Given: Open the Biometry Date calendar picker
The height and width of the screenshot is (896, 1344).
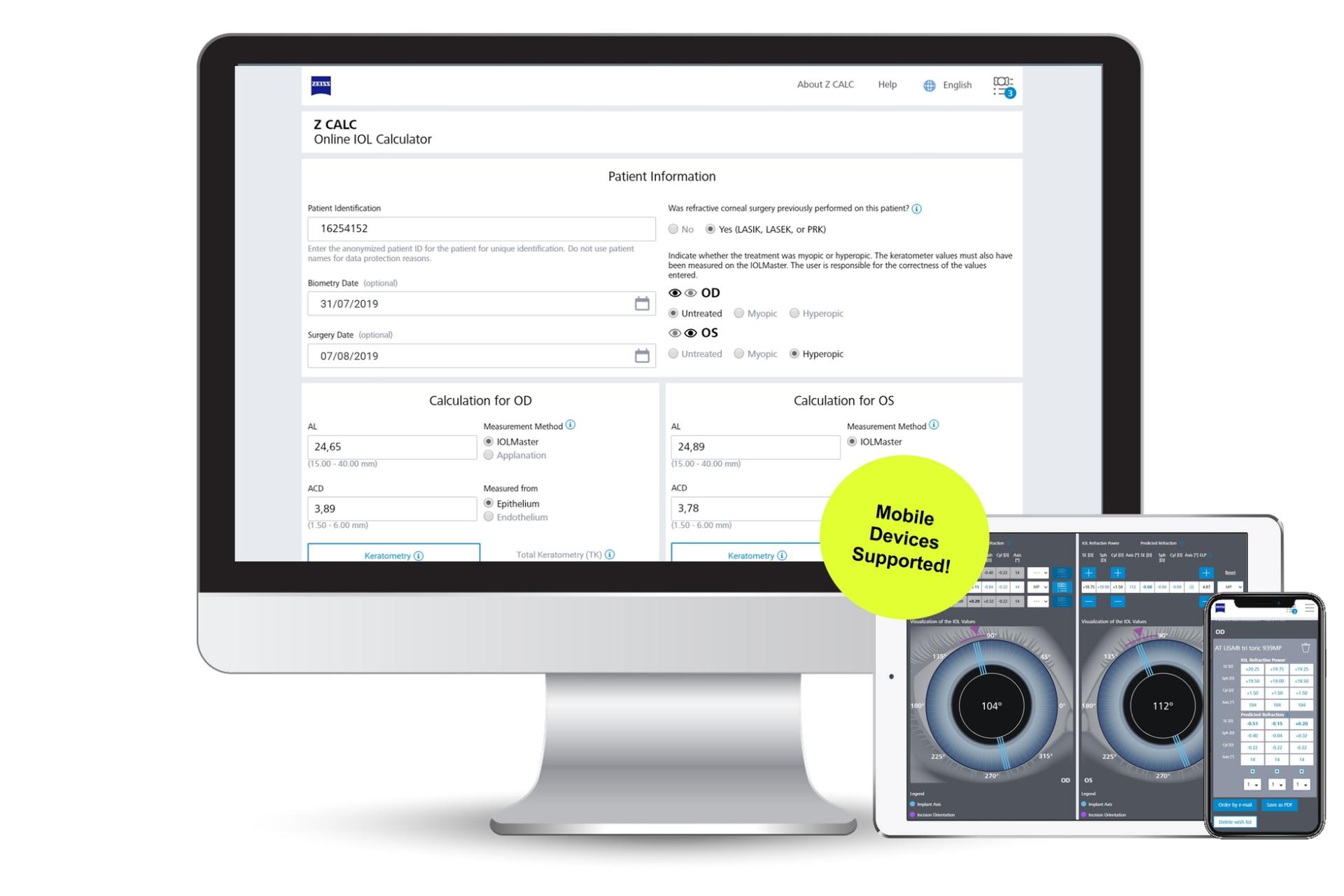Looking at the screenshot, I should click(x=642, y=304).
